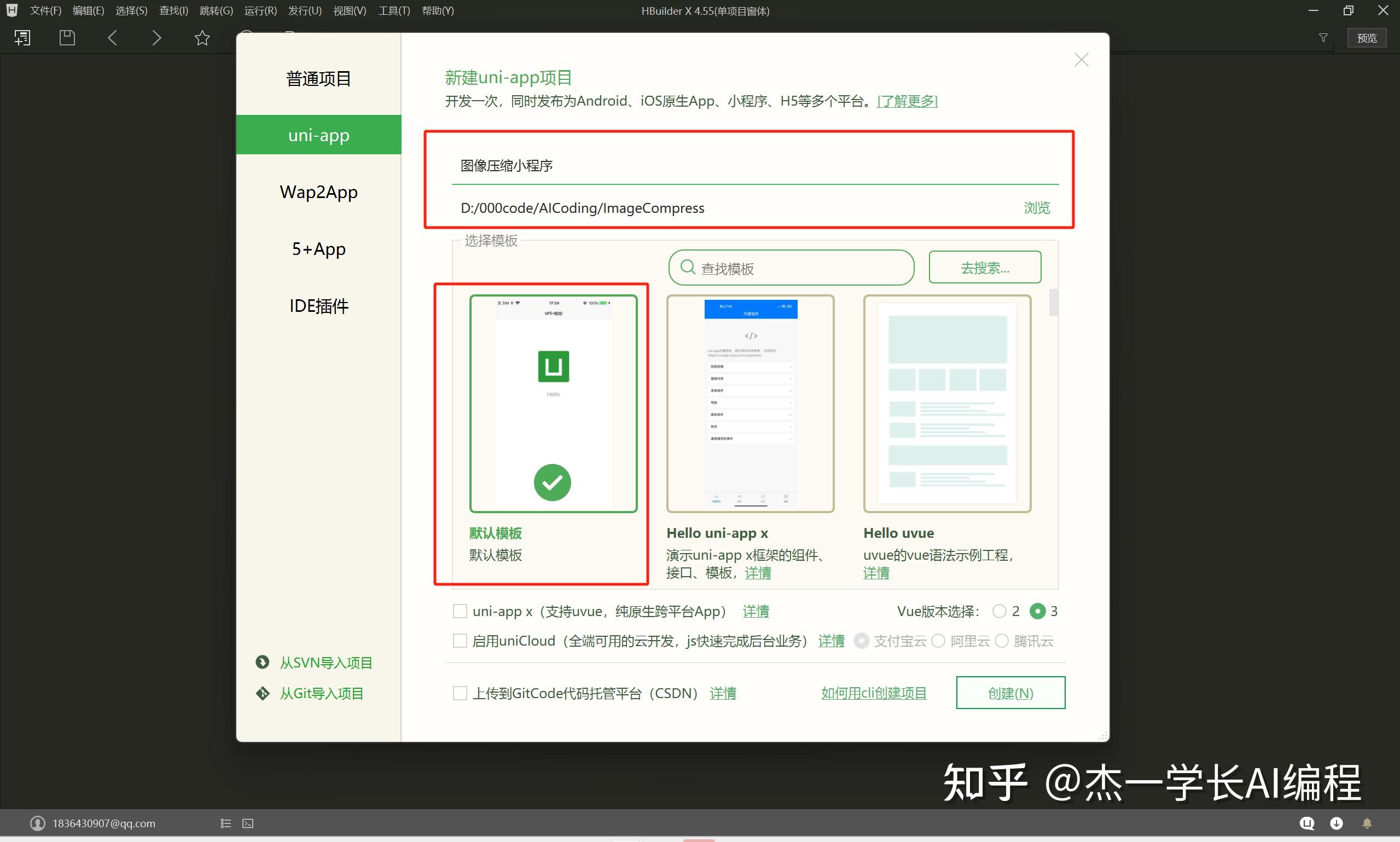
Task: Switch to the Wap2App project tab
Action: pos(318,192)
